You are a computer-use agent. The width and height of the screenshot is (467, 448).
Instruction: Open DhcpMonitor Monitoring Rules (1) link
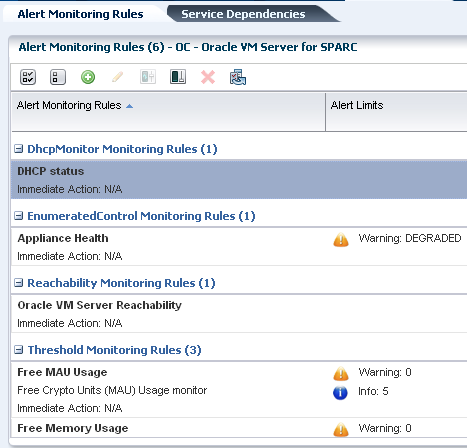pyautogui.click(x=122, y=149)
